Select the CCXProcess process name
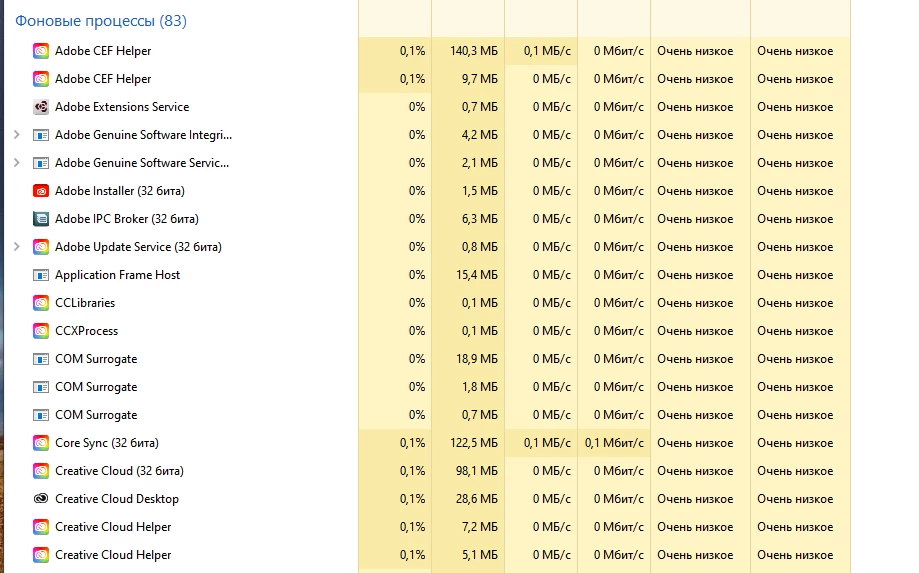The height and width of the screenshot is (573, 919). [86, 331]
